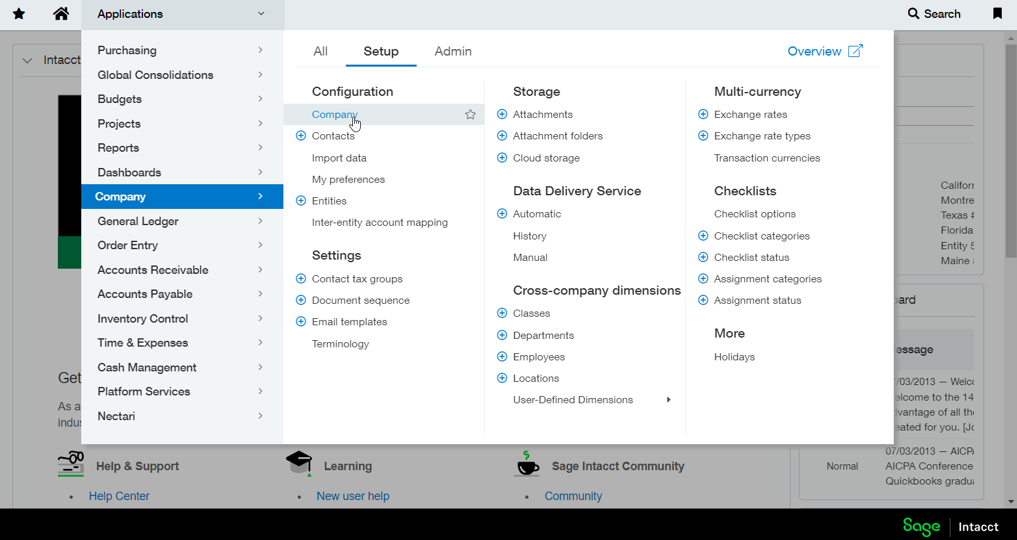Open Company configuration link

[x=335, y=115]
